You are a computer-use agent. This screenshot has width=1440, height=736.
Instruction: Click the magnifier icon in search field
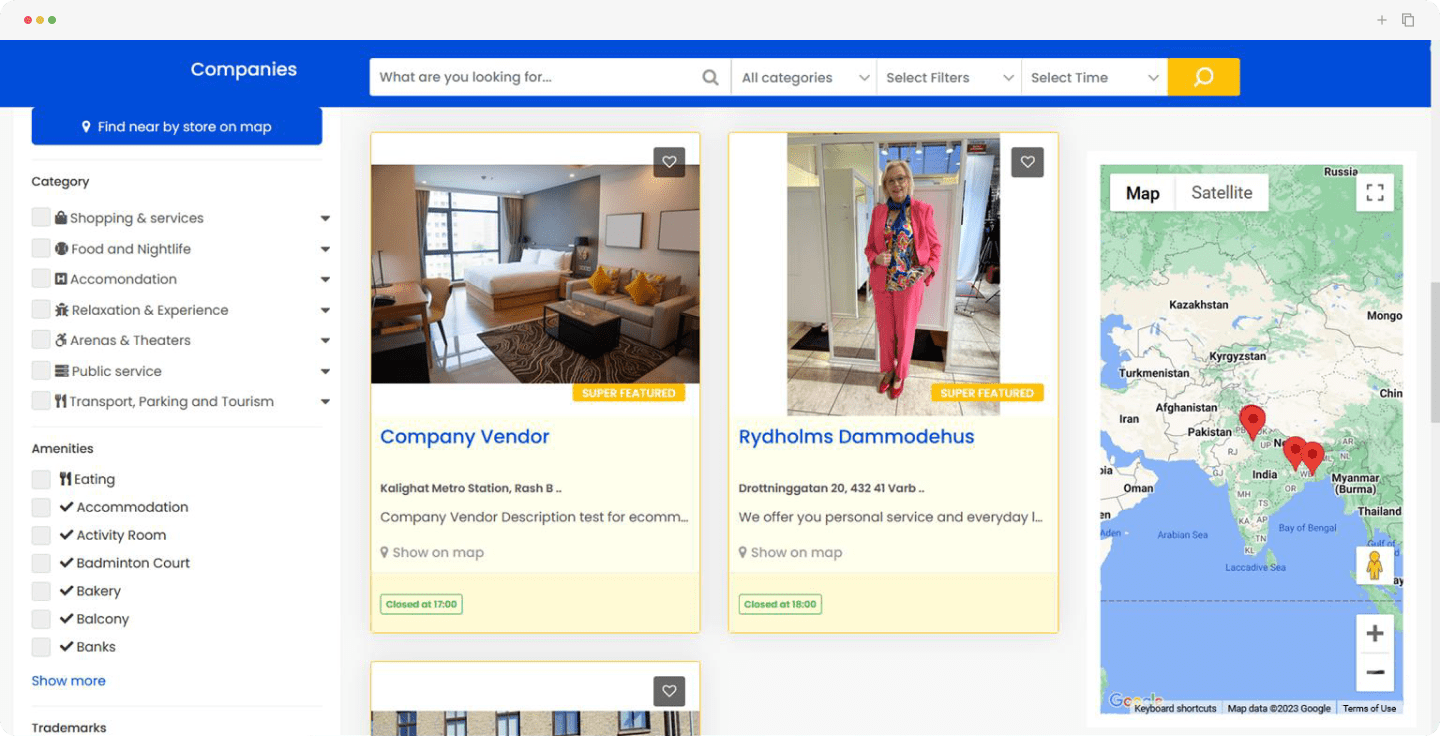coord(710,77)
